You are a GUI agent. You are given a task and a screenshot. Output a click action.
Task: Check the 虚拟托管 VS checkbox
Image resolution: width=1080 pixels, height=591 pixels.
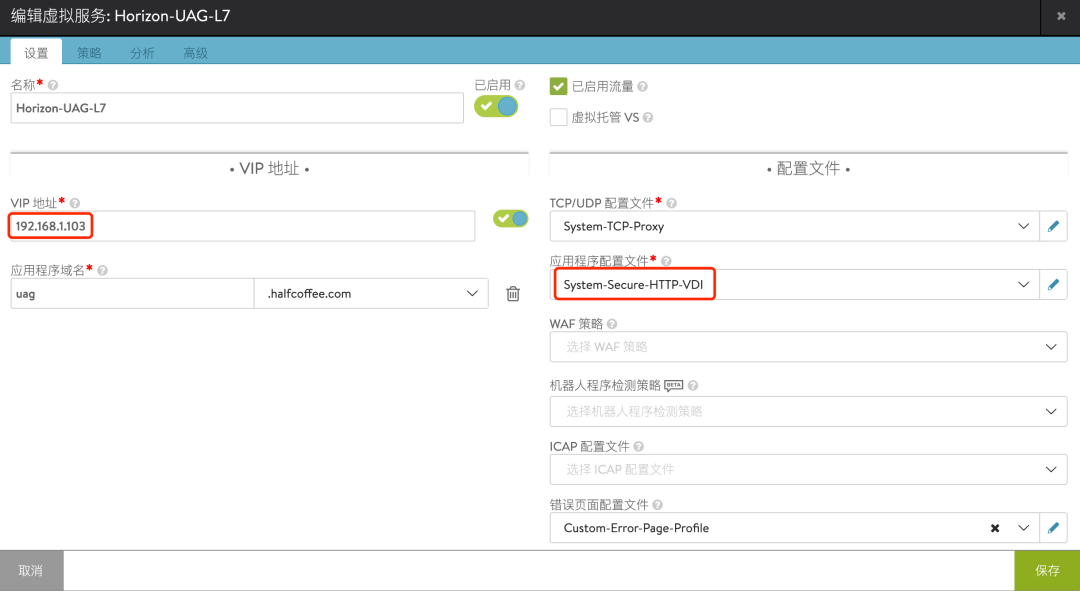[558, 117]
